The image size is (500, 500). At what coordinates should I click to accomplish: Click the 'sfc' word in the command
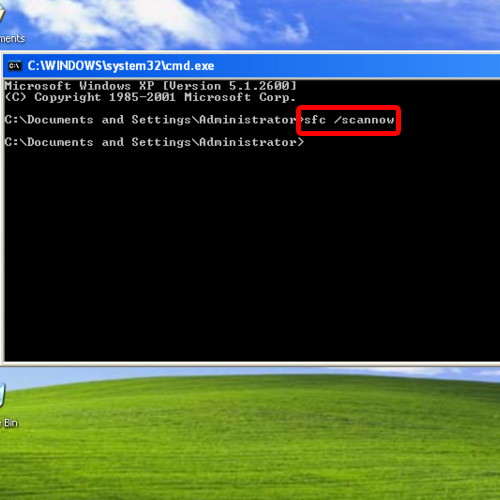(315, 120)
